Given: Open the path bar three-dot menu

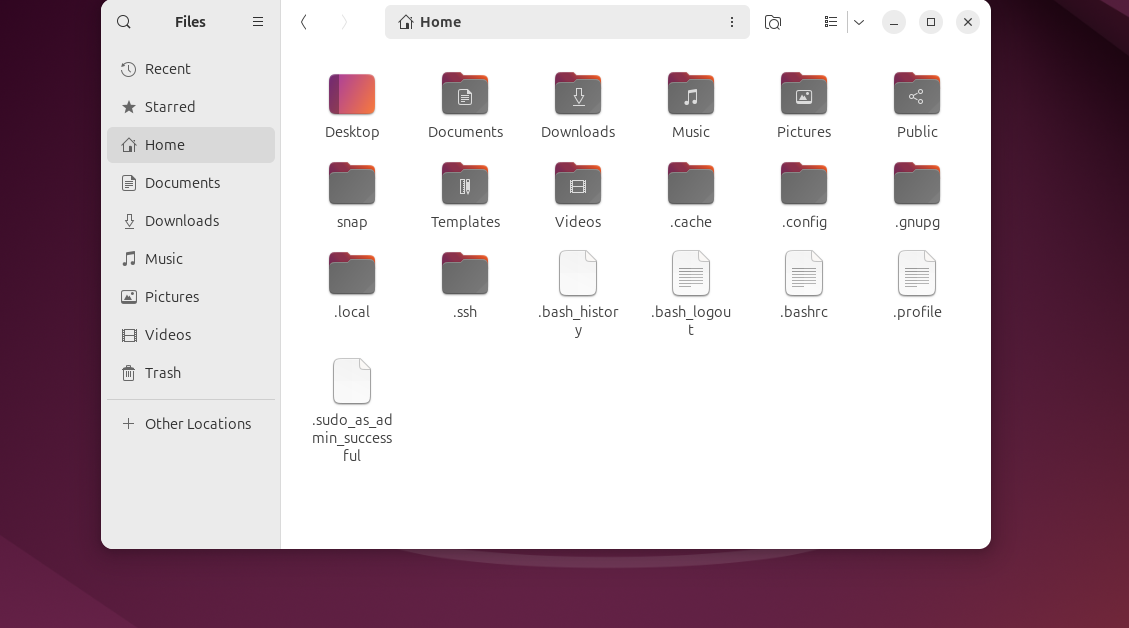Looking at the screenshot, I should pos(732,22).
